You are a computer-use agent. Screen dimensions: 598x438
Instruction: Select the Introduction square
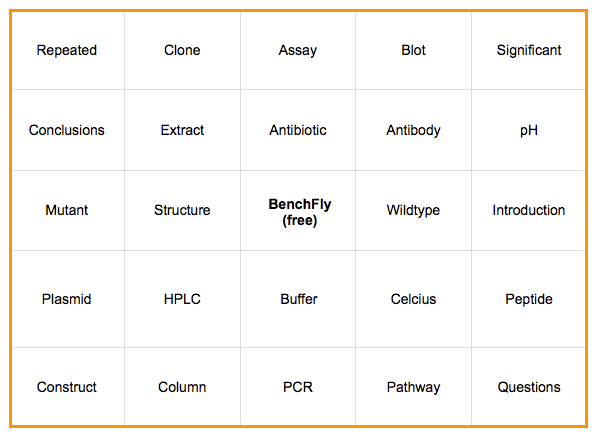click(x=529, y=210)
